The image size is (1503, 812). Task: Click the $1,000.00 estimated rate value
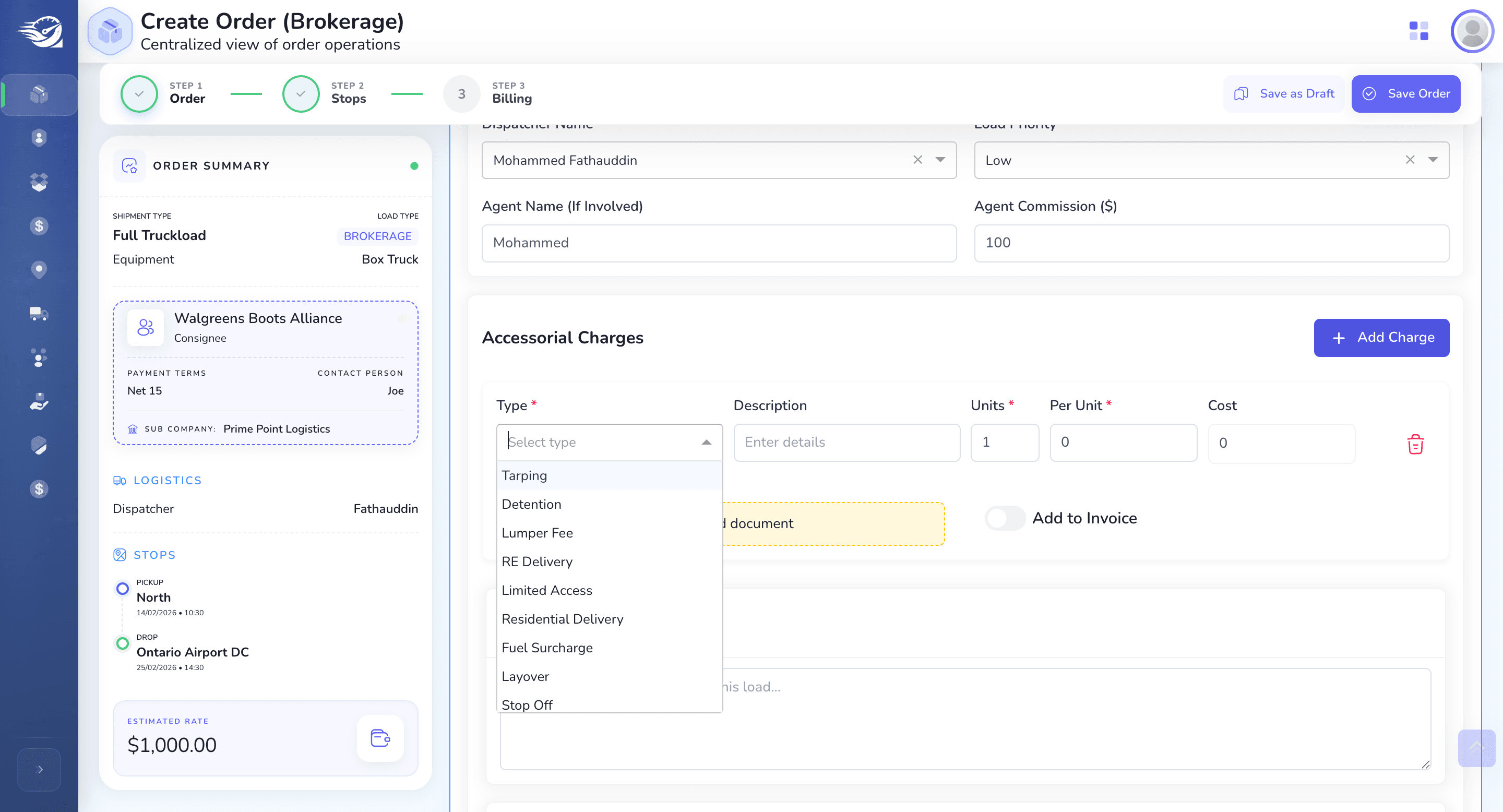(x=172, y=745)
